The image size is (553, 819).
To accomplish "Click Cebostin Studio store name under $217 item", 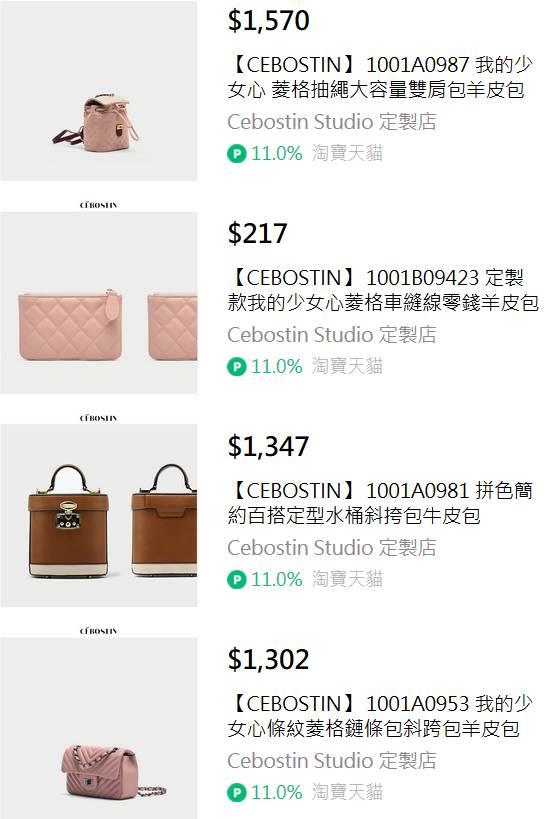I will (x=332, y=335).
